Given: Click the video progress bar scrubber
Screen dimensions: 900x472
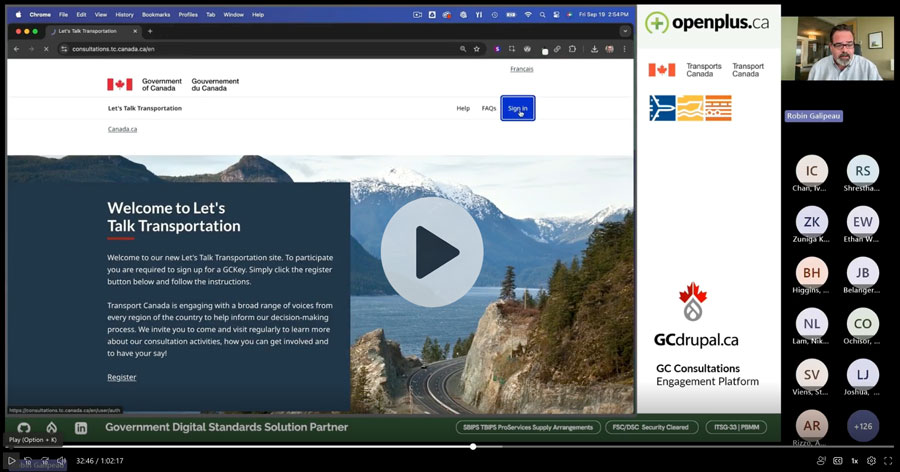Looking at the screenshot, I should point(472,447).
